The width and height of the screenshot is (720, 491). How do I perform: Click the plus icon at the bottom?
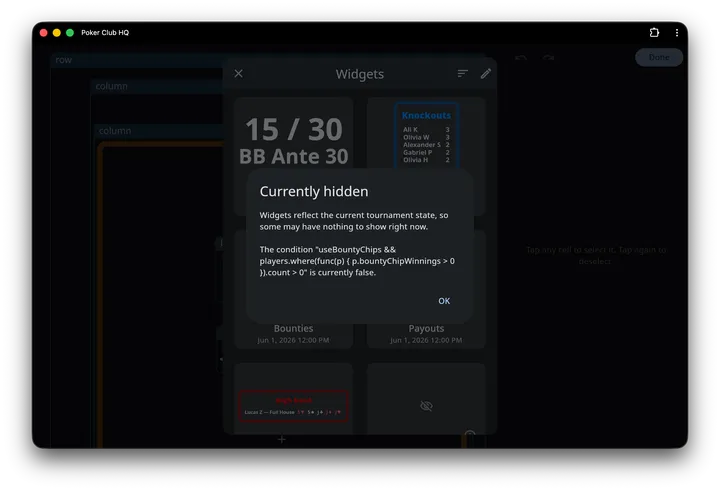click(281, 440)
